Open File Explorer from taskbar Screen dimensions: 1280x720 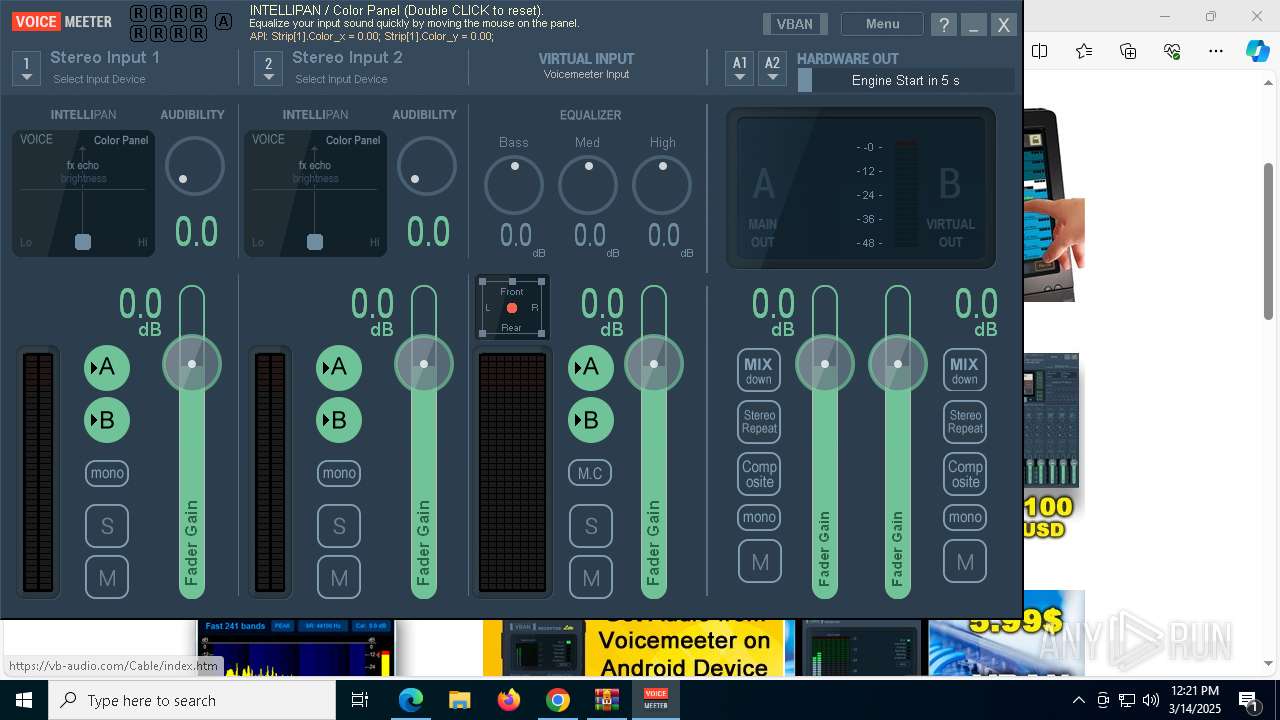(x=460, y=700)
